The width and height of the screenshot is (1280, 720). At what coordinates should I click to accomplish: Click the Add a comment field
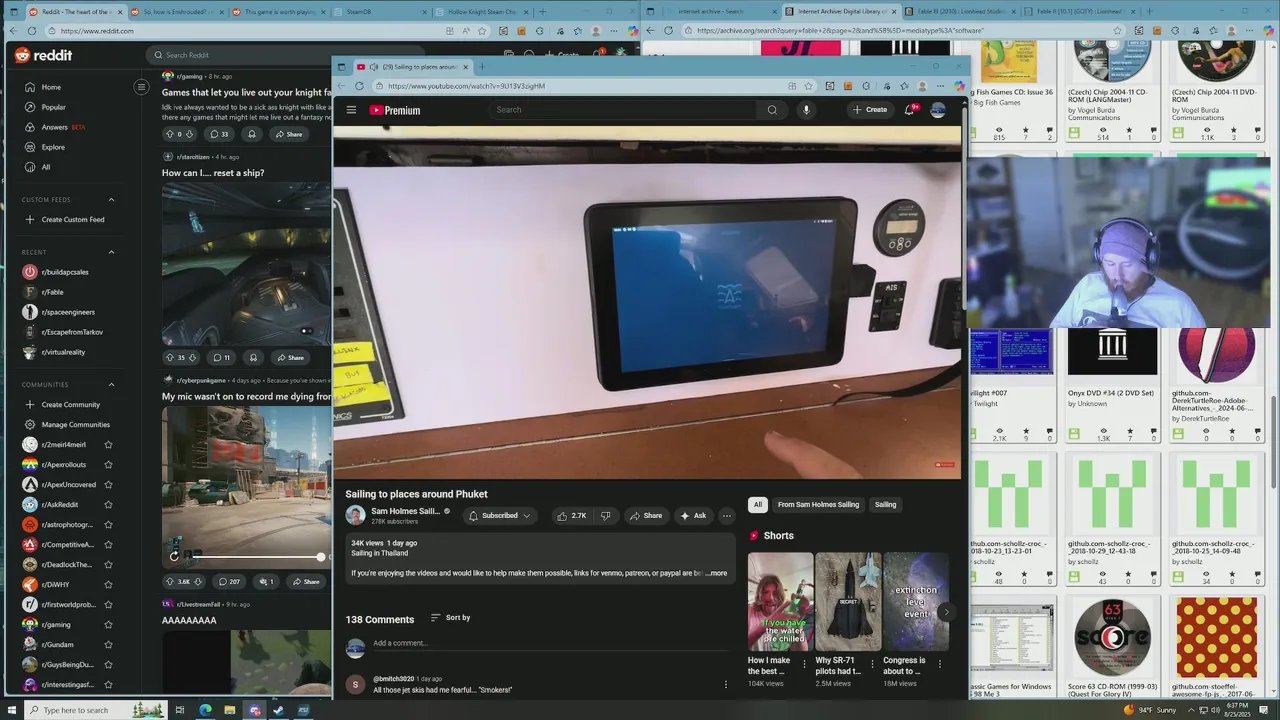point(550,644)
